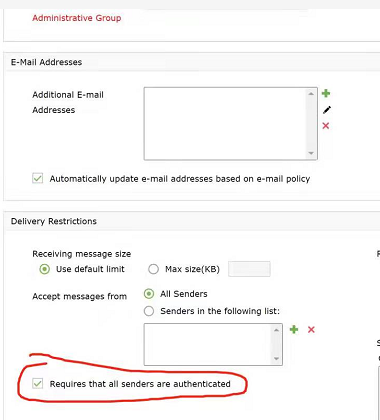Click up arrow in senders list scrollbar
380x420 pixels.
[276, 330]
